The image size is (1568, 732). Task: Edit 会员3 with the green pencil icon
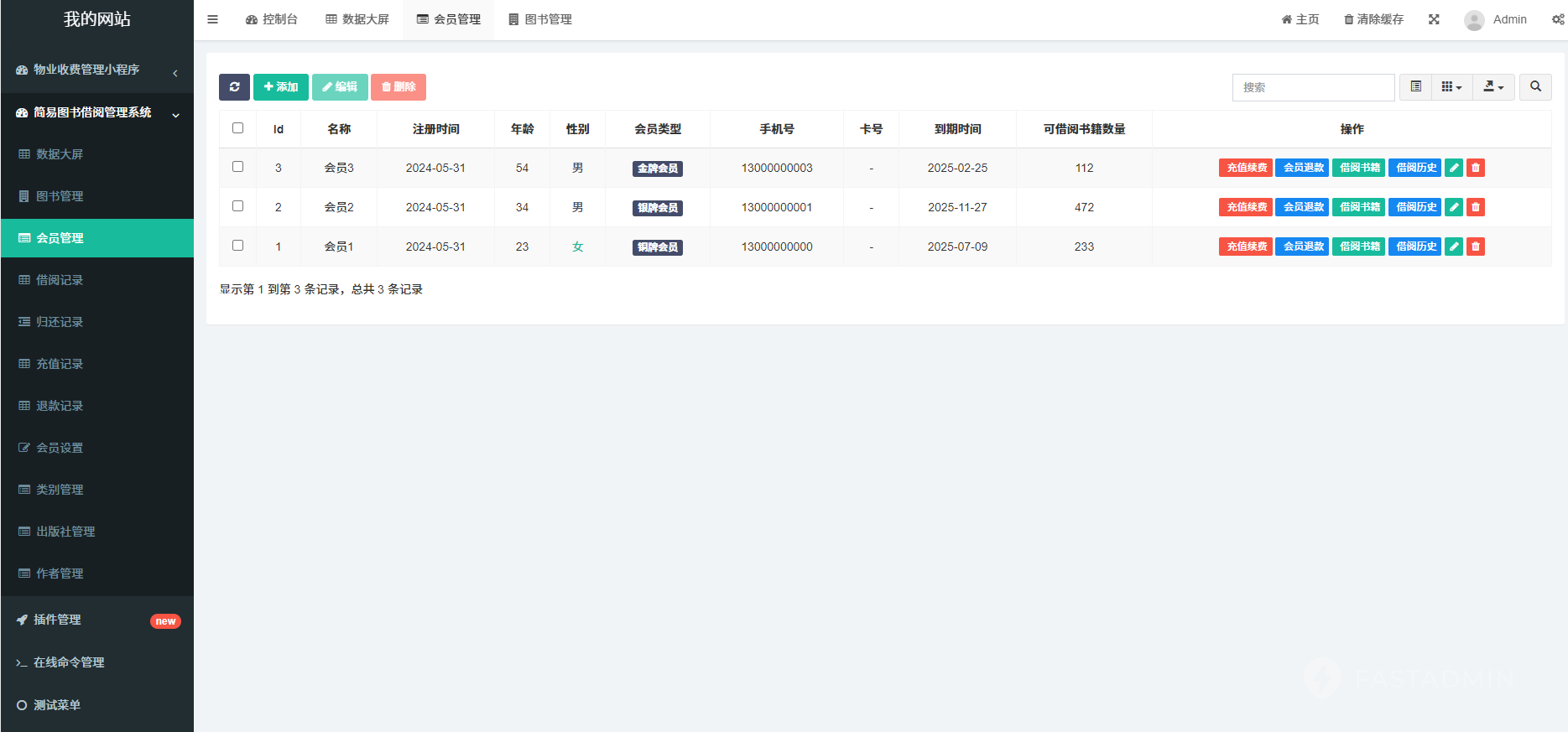tap(1454, 168)
